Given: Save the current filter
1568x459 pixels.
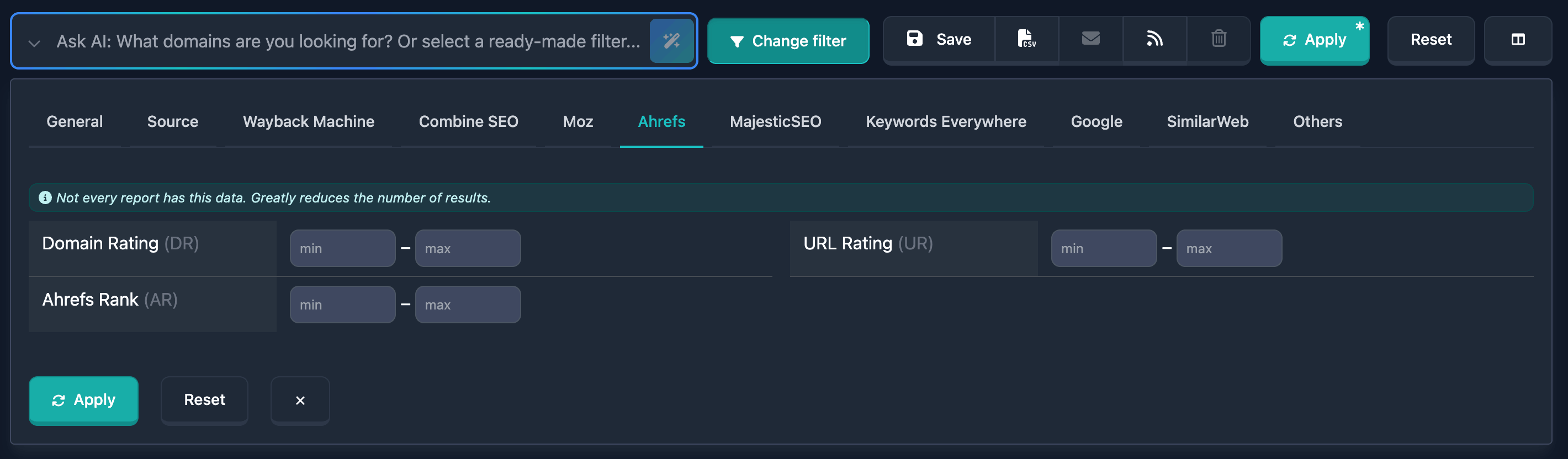Looking at the screenshot, I should click(x=937, y=39).
